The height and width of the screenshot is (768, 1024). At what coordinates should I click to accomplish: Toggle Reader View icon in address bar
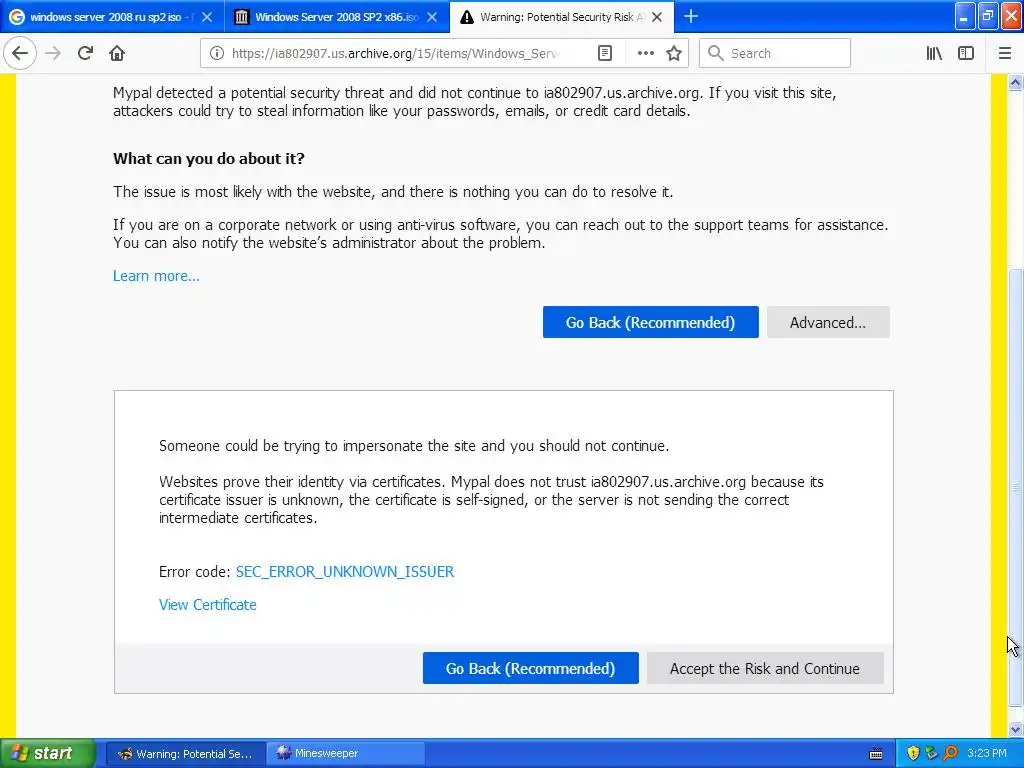pos(605,53)
